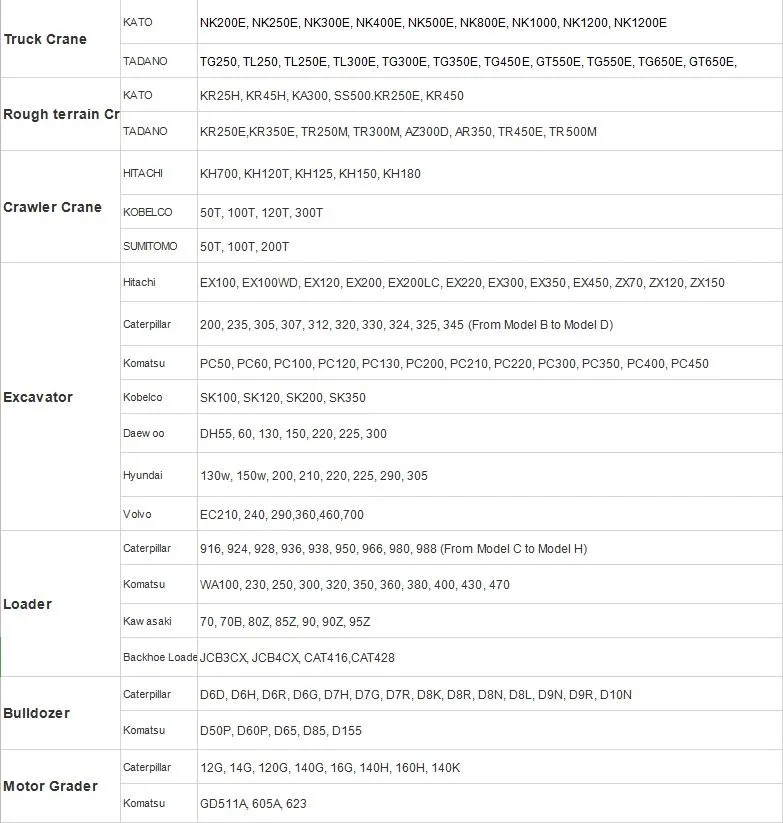Click the GD511A motor grader models

pyautogui.click(x=254, y=803)
